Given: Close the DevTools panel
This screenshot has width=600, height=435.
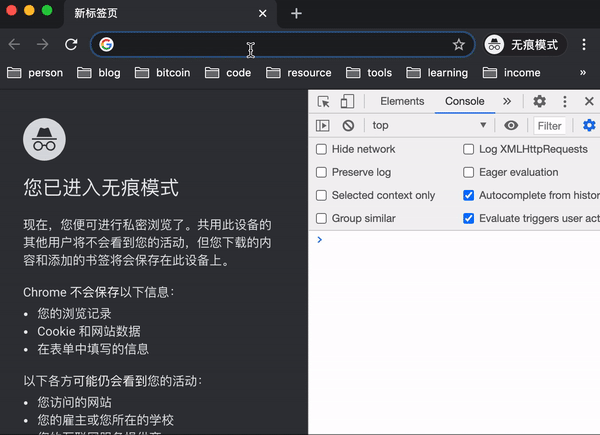Looking at the screenshot, I should (x=589, y=101).
